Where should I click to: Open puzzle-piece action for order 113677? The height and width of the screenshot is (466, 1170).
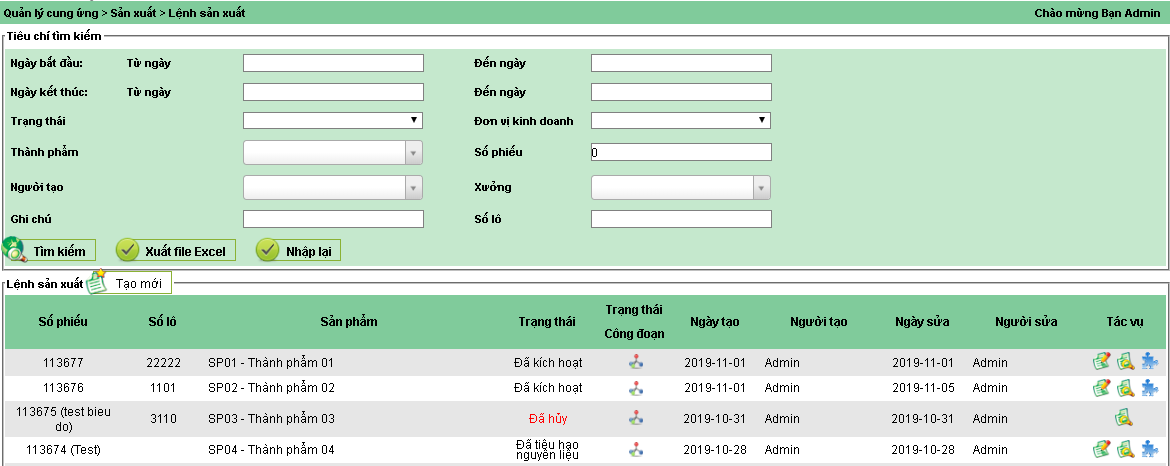coord(1149,362)
